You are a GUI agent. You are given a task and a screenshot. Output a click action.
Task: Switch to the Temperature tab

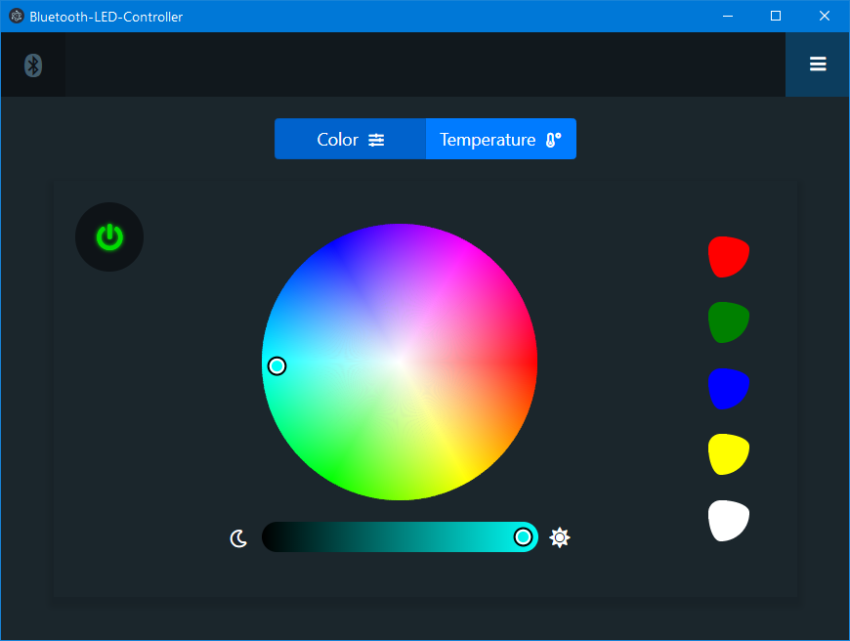(x=500, y=139)
